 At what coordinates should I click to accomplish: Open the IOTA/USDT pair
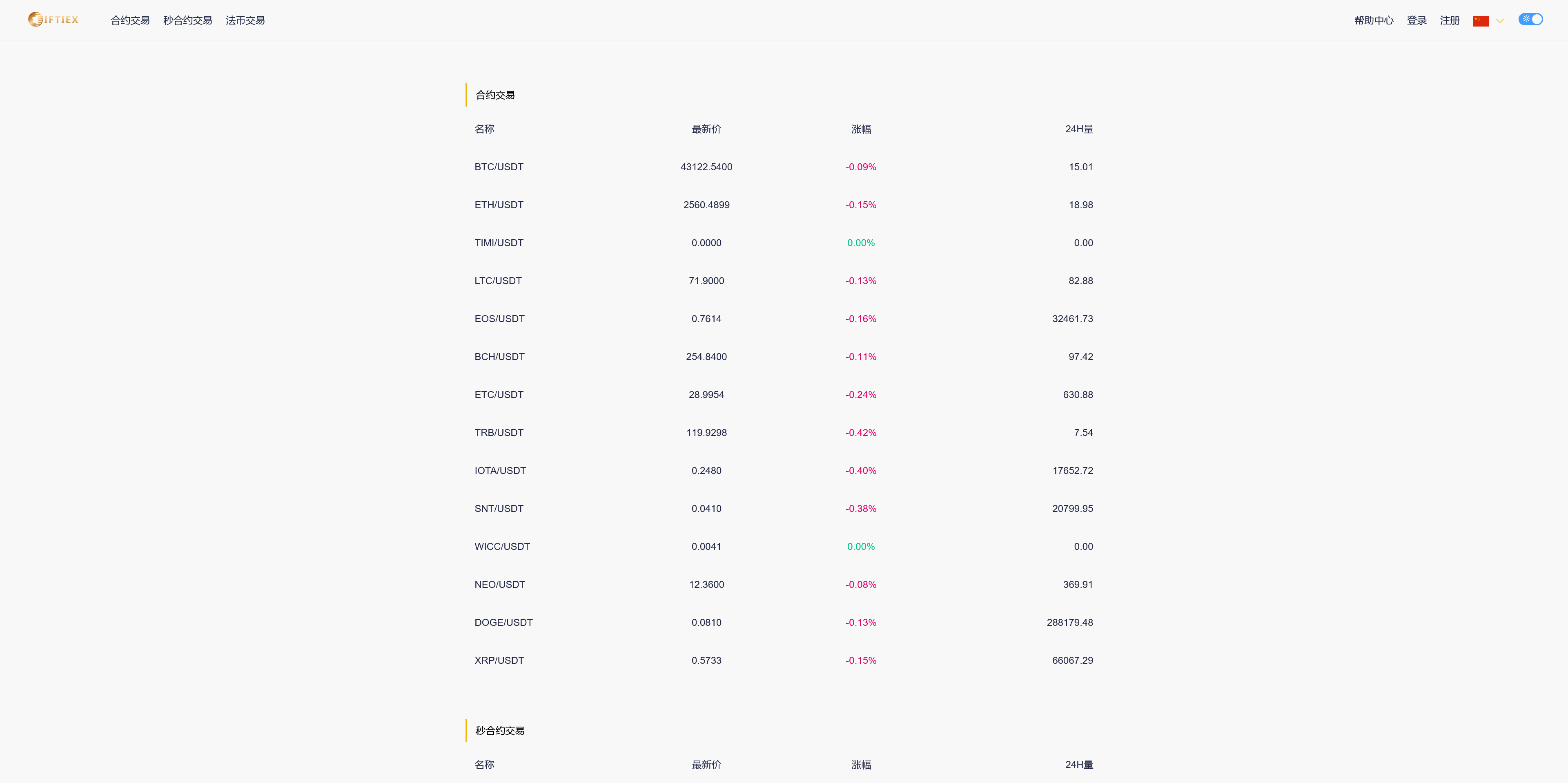500,470
